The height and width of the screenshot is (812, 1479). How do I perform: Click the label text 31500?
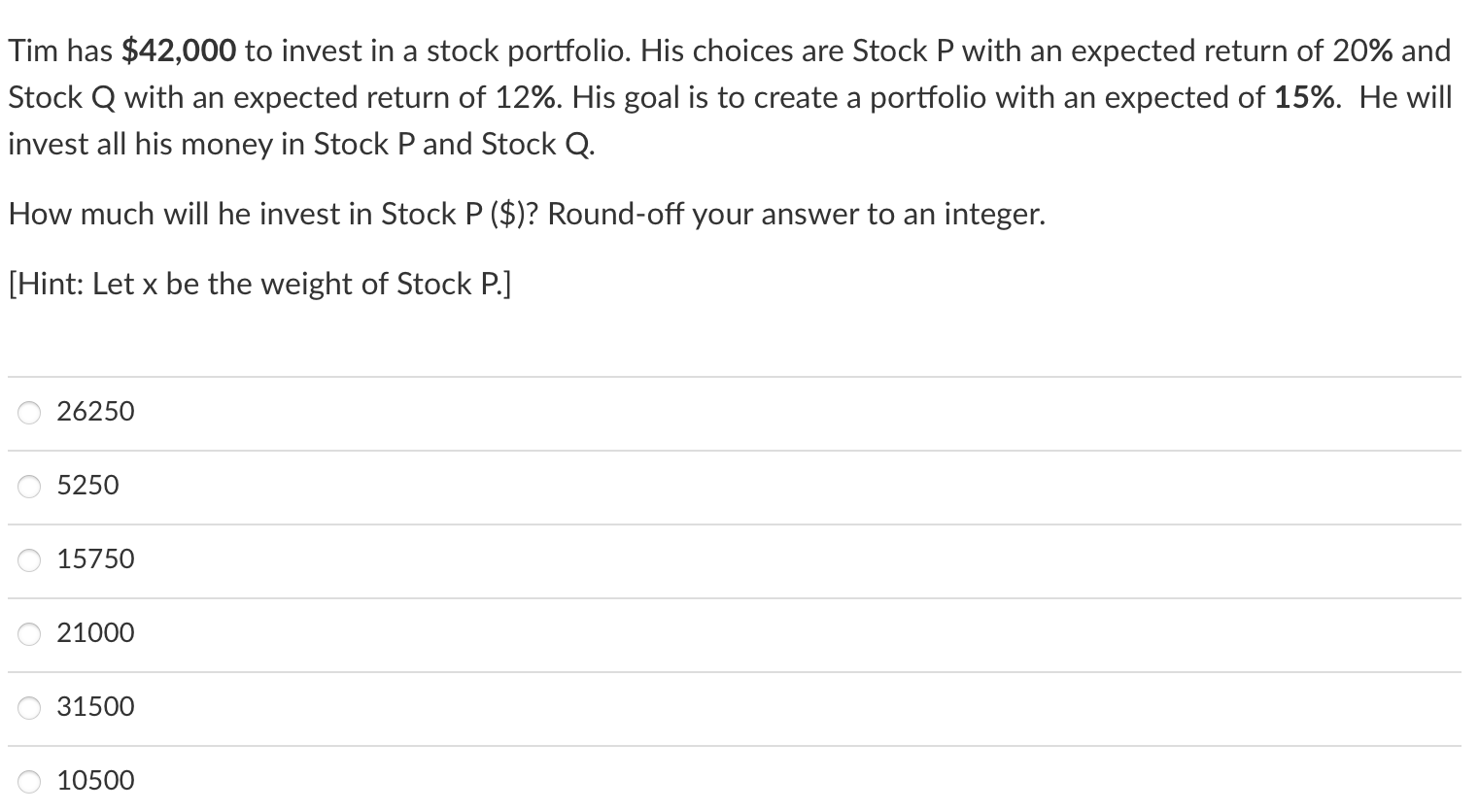pos(94,707)
